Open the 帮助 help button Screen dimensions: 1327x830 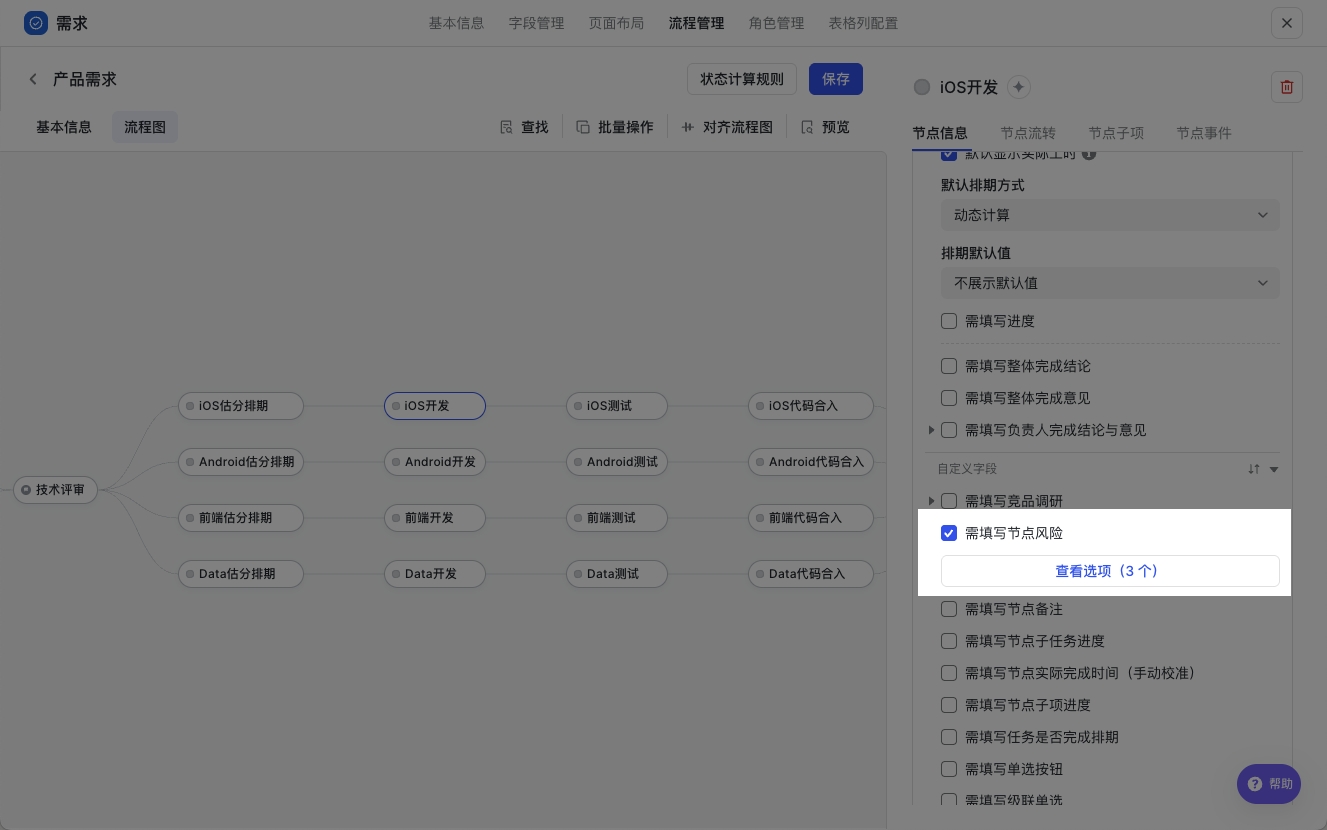(1269, 785)
